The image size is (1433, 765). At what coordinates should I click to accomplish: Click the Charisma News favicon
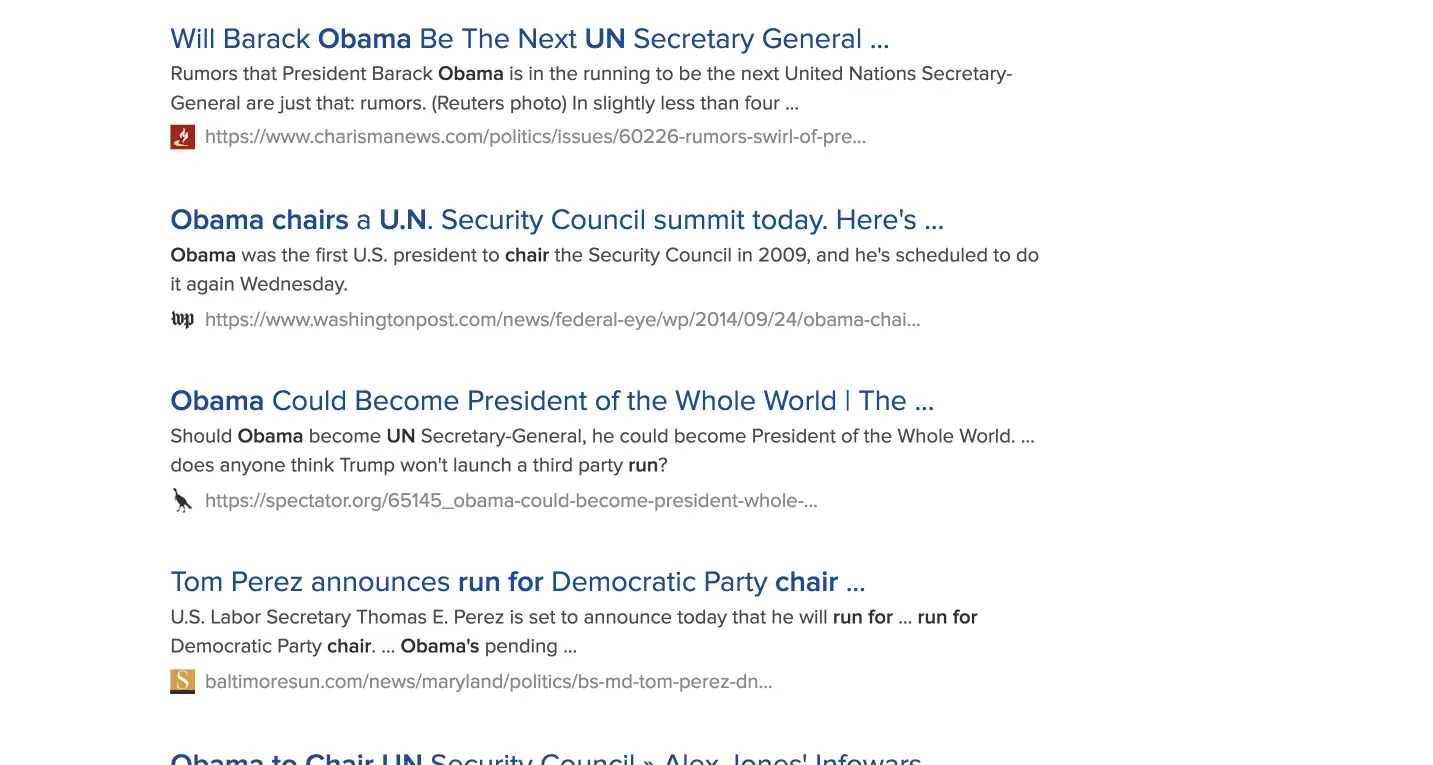[182, 137]
